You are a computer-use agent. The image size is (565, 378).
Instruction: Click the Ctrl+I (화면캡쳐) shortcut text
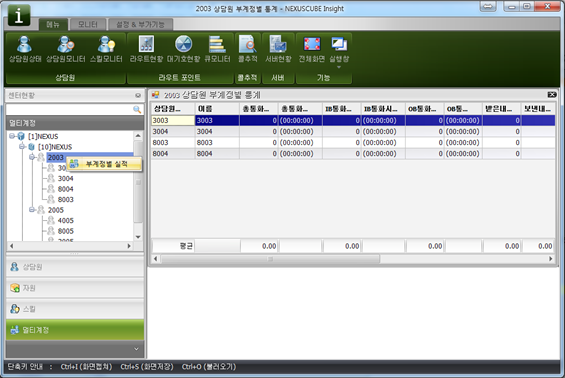(x=86, y=367)
